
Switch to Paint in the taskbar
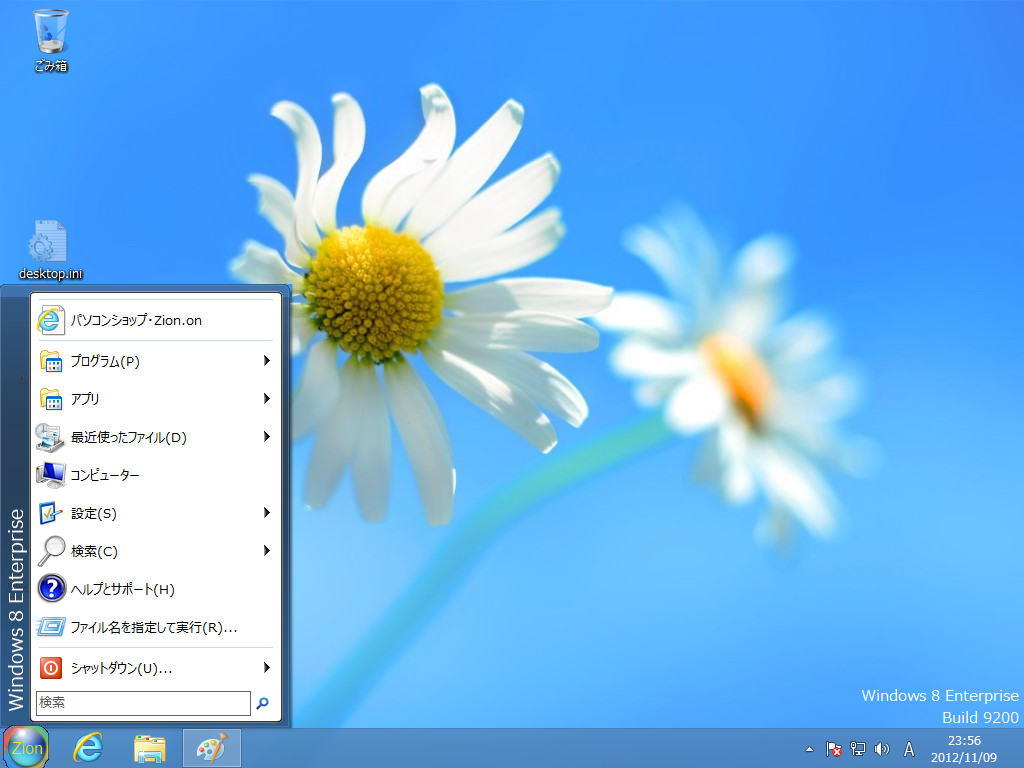point(211,748)
